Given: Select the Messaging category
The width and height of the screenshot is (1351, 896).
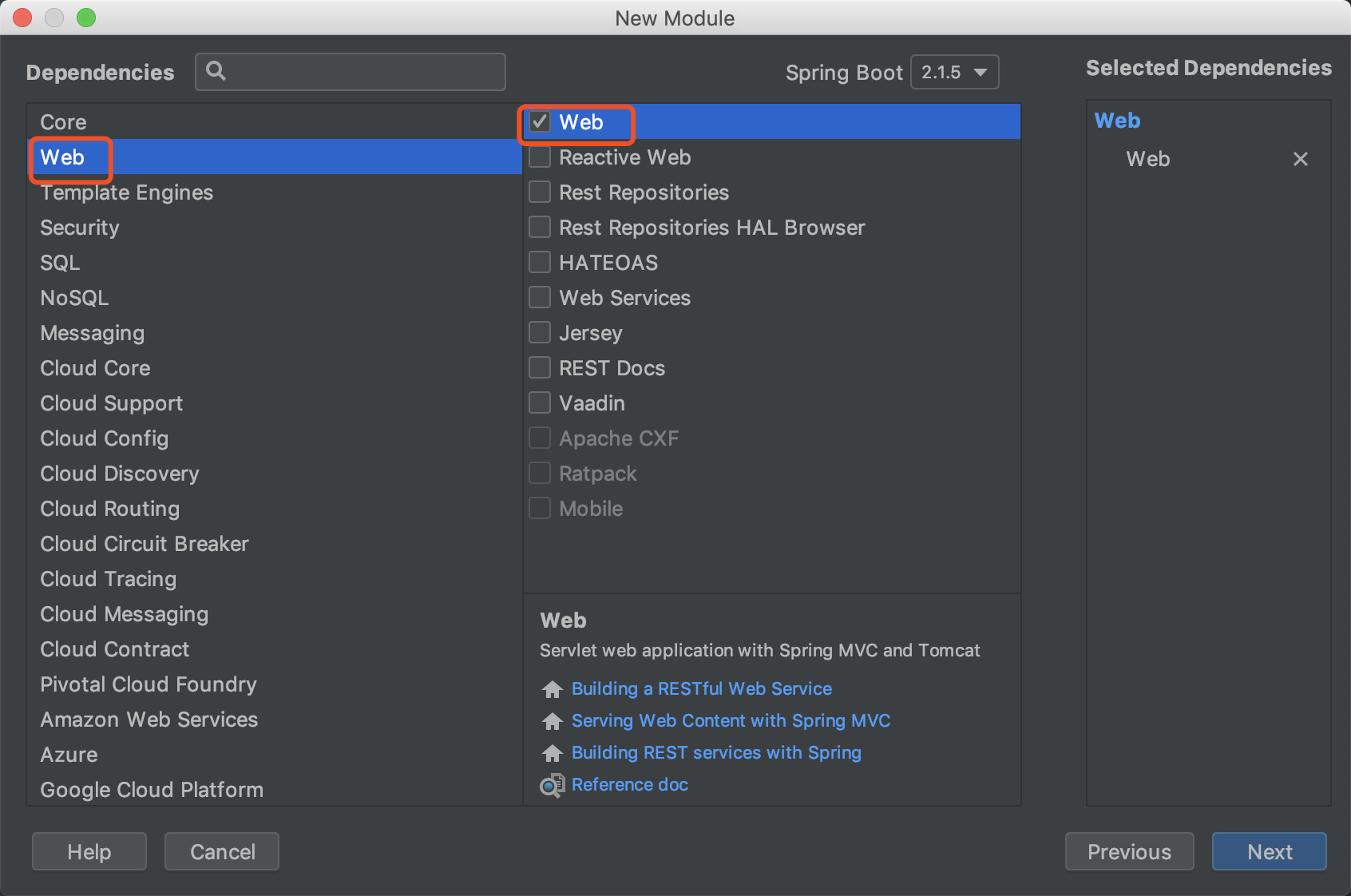Looking at the screenshot, I should 275,333.
